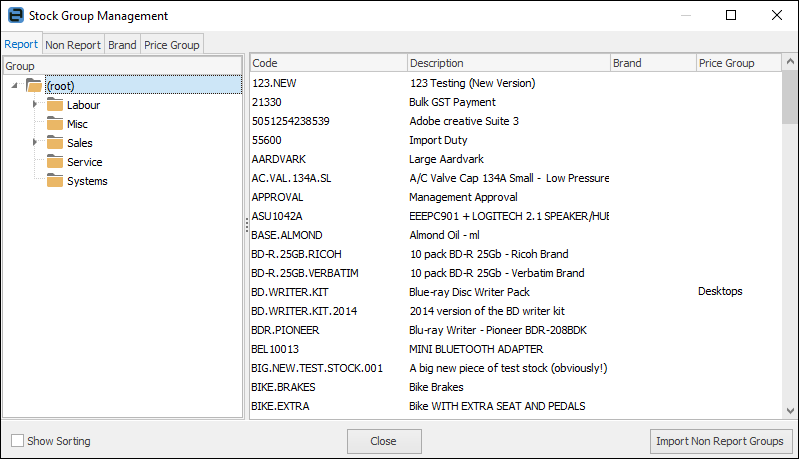Select the 21330 stock code
Viewport: 799px width, 459px height.
267,102
